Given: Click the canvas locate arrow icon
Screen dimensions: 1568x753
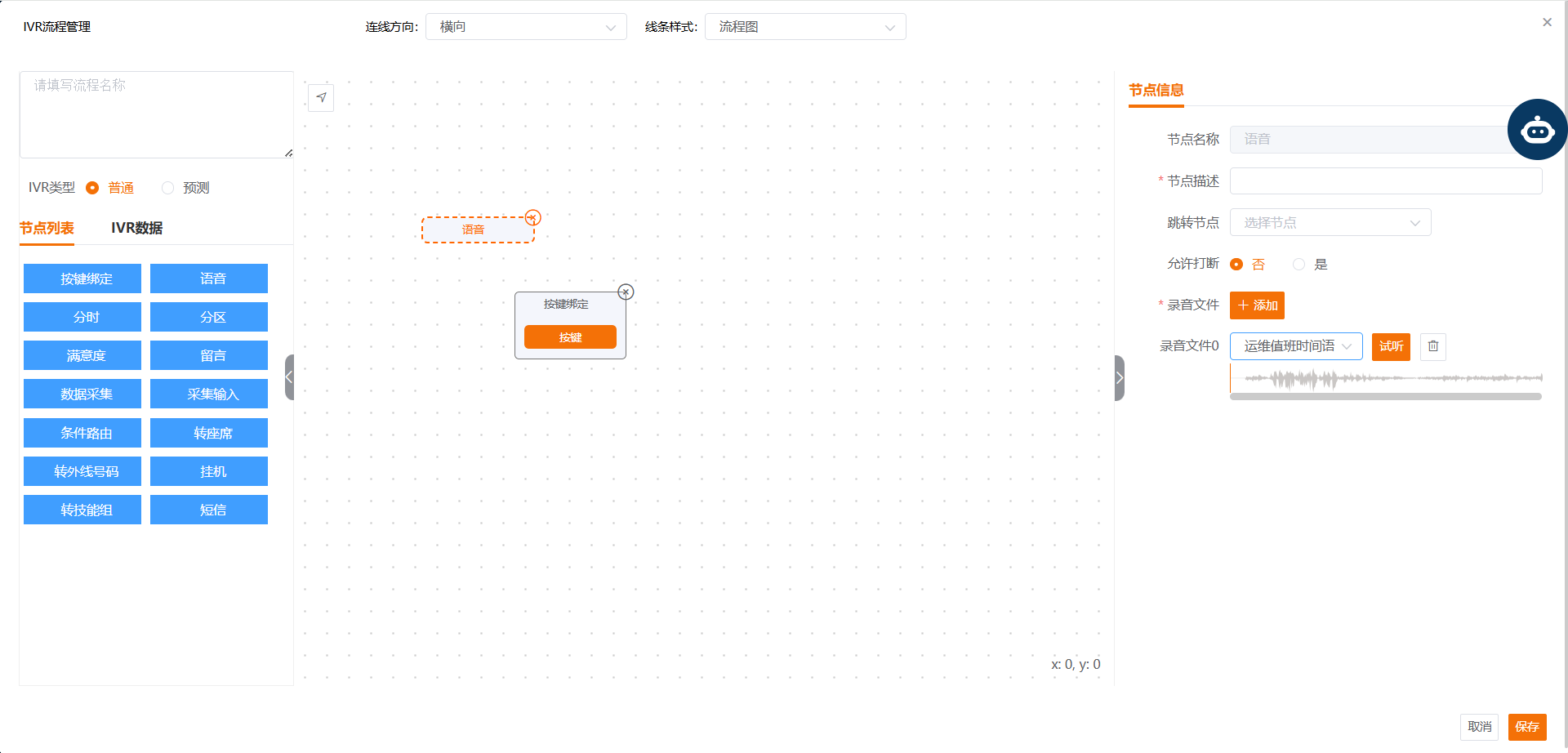Looking at the screenshot, I should (x=321, y=98).
